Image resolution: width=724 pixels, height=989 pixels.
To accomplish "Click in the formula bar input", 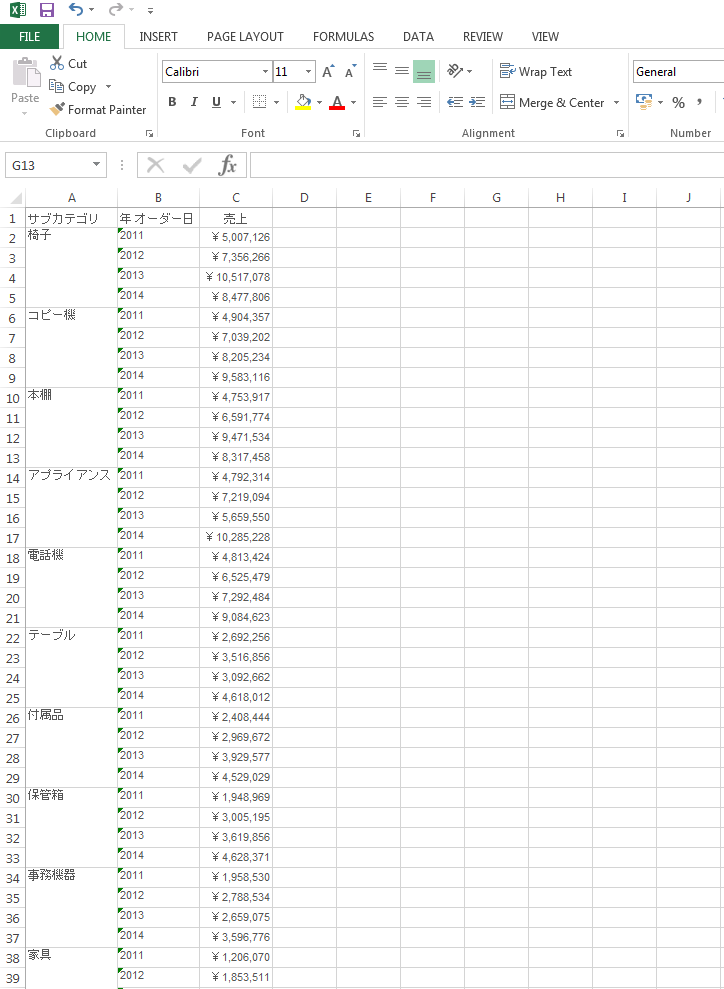I will (486, 165).
